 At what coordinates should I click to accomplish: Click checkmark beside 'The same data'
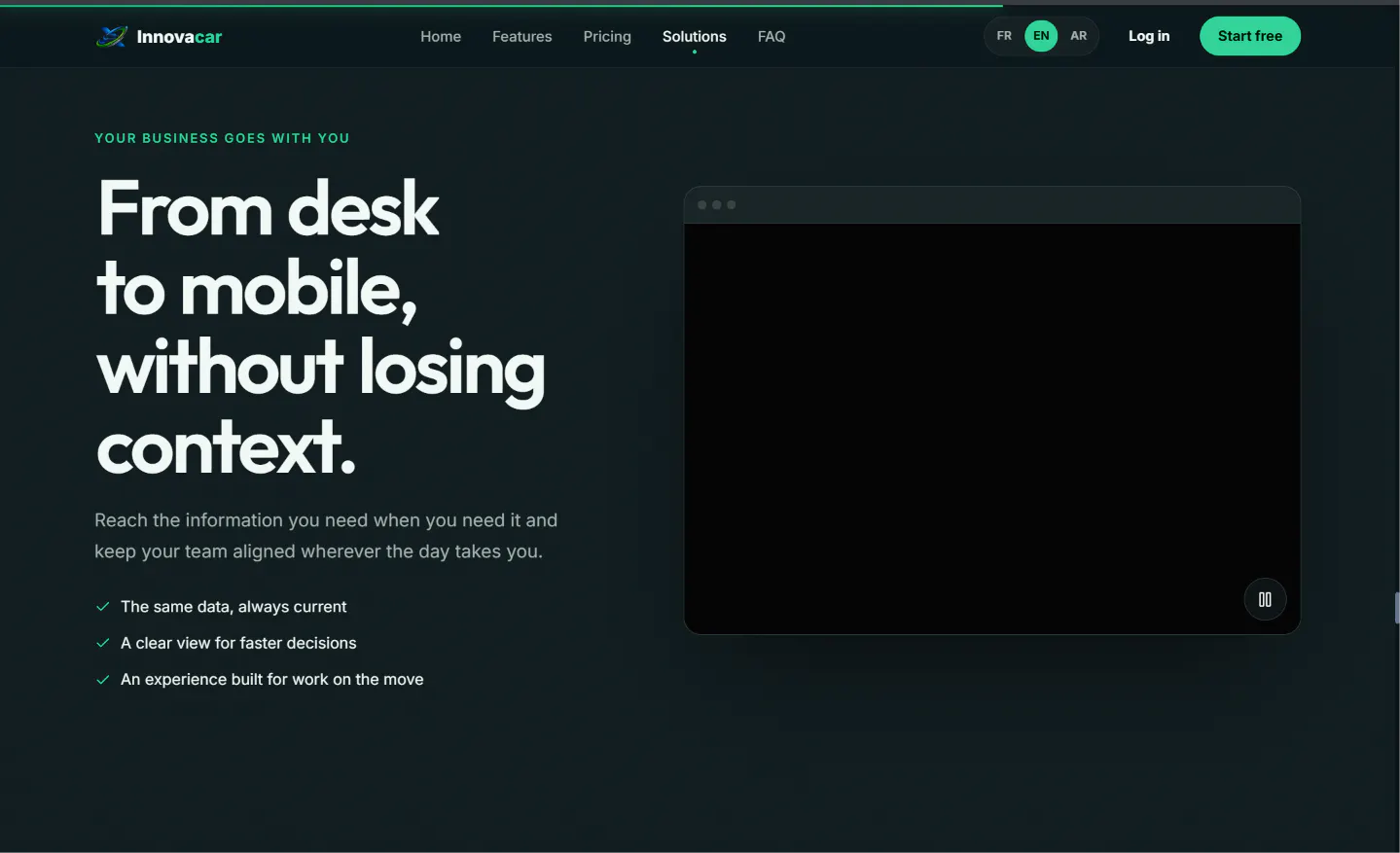coord(102,607)
